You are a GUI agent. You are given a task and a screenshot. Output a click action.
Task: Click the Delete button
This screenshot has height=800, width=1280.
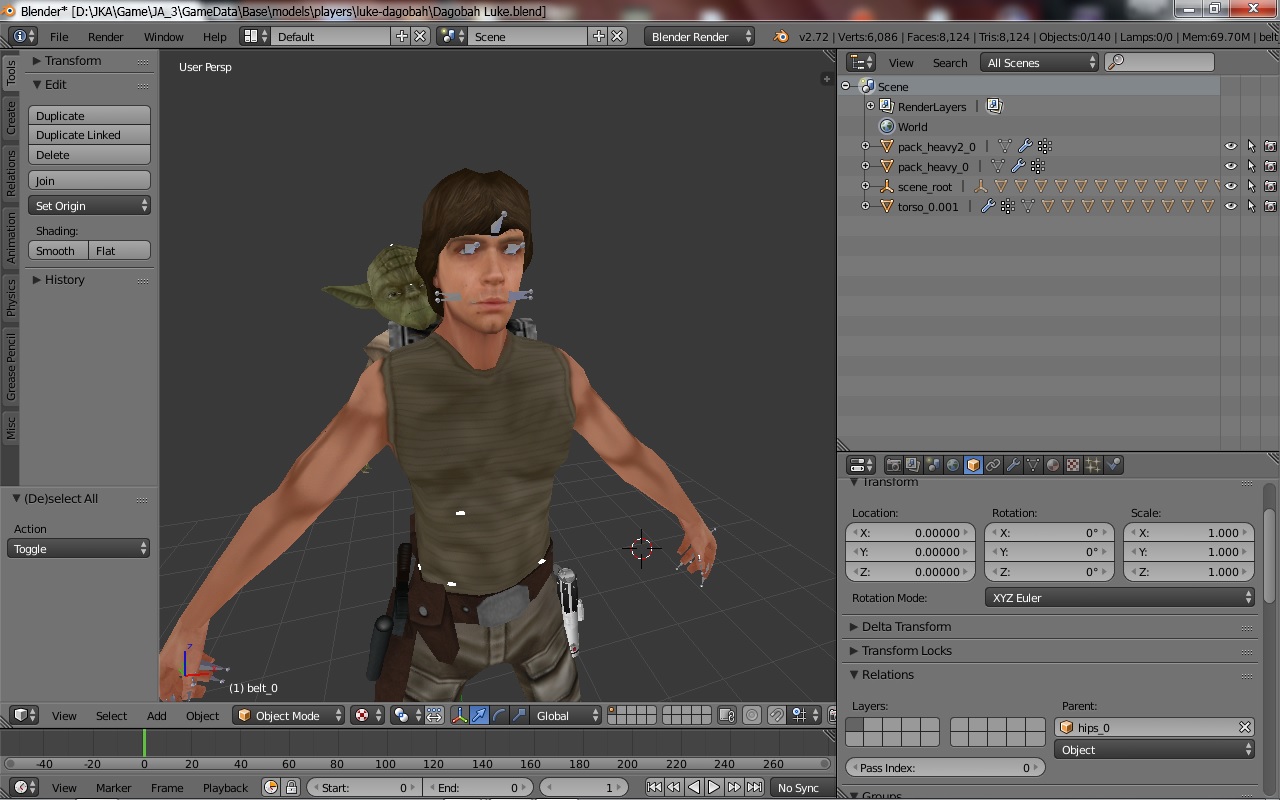tap(89, 154)
